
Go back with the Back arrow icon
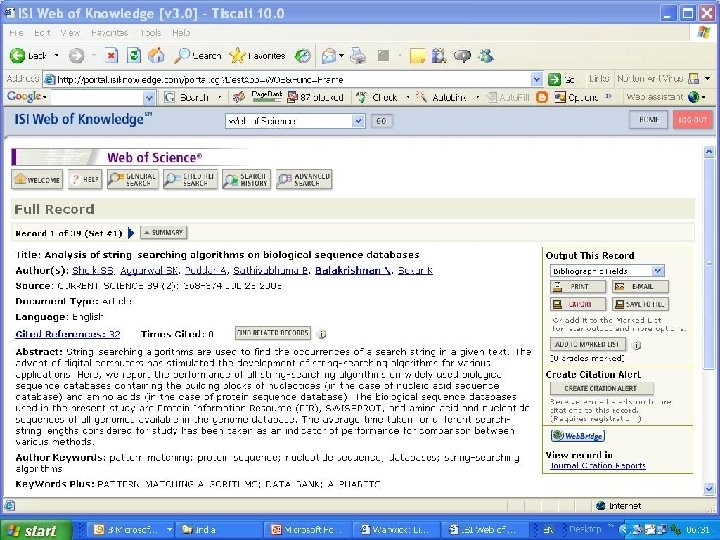17,56
